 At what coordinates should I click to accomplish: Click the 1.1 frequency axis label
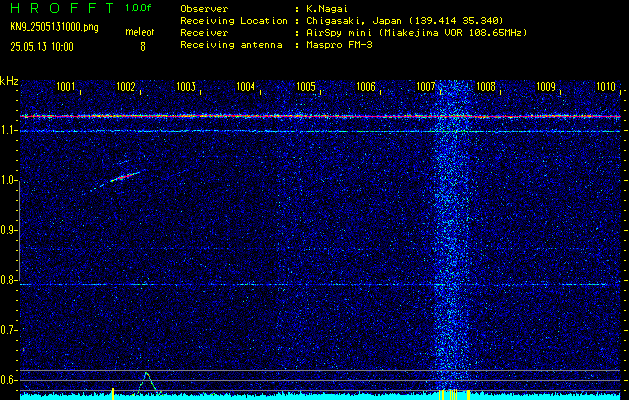[9, 131]
